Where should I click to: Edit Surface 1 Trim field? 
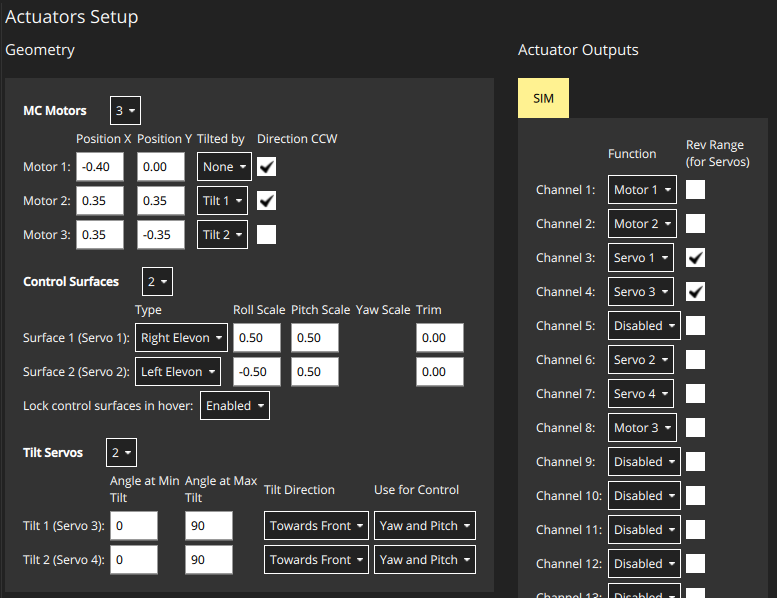[440, 337]
